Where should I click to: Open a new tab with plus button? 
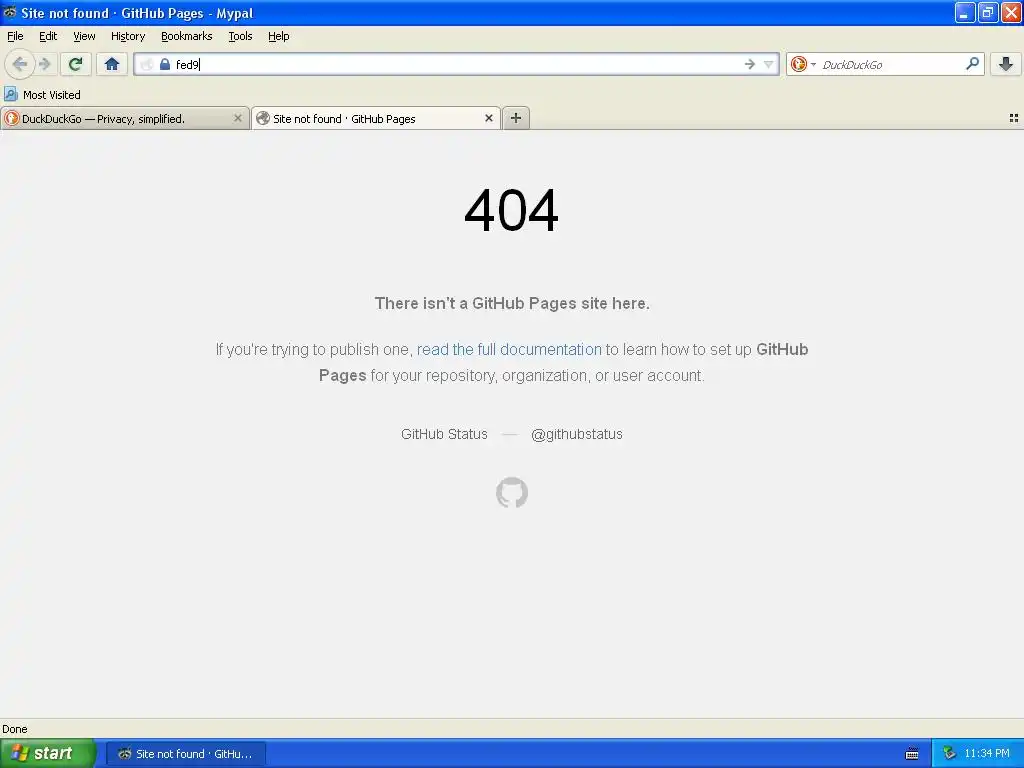pyautogui.click(x=516, y=118)
